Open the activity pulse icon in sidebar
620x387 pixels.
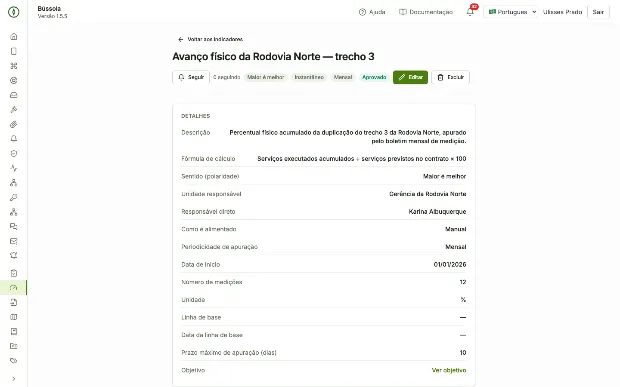13,168
